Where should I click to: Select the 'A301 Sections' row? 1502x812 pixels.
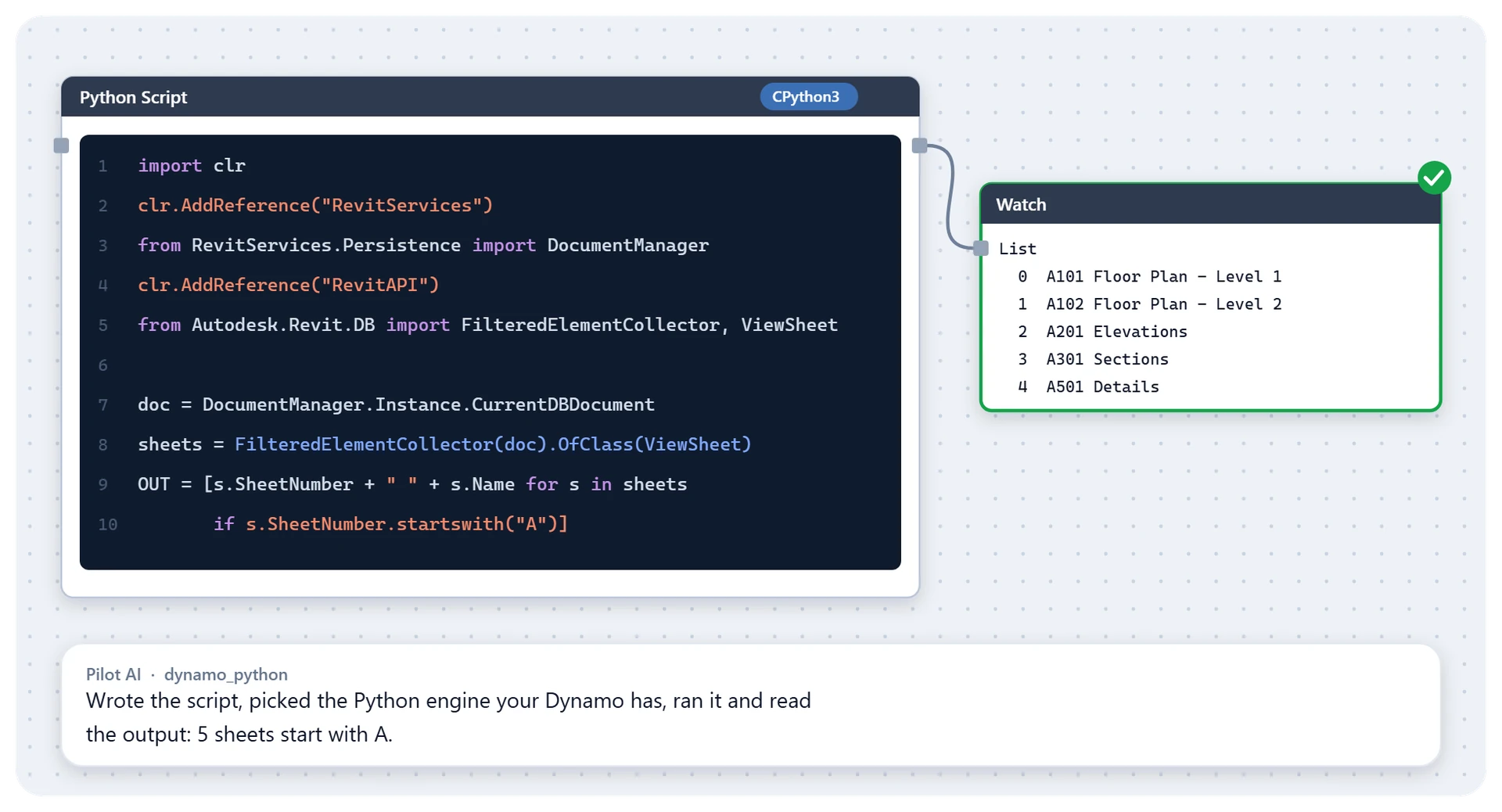[1093, 359]
